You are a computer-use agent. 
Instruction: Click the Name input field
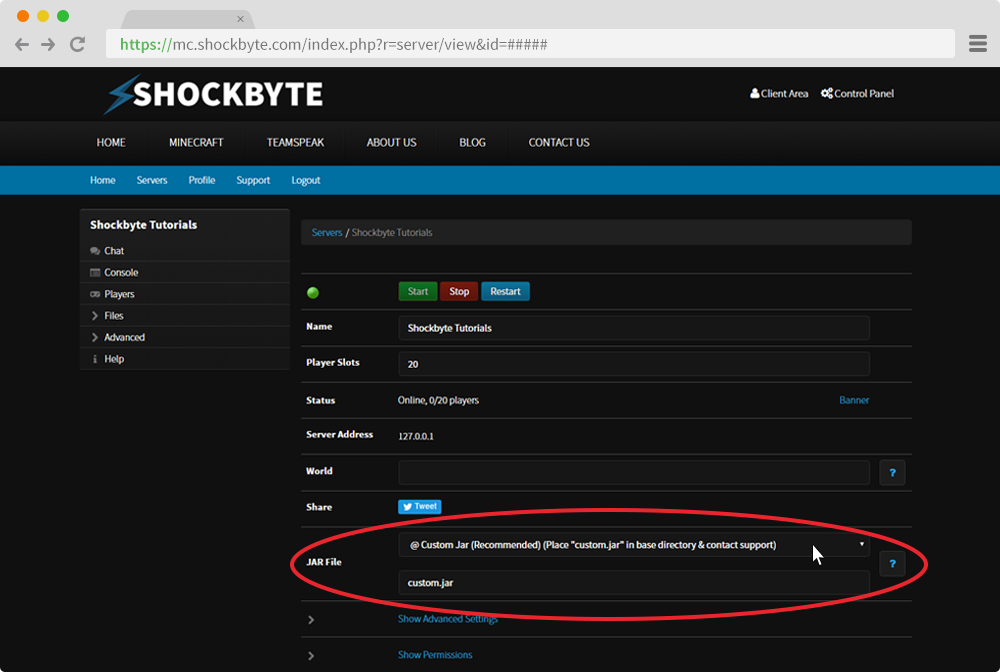click(x=634, y=328)
